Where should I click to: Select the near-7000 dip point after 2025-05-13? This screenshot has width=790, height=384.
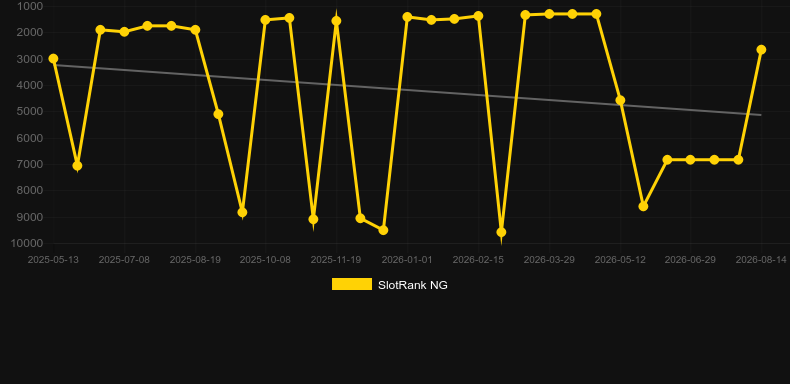click(x=77, y=166)
